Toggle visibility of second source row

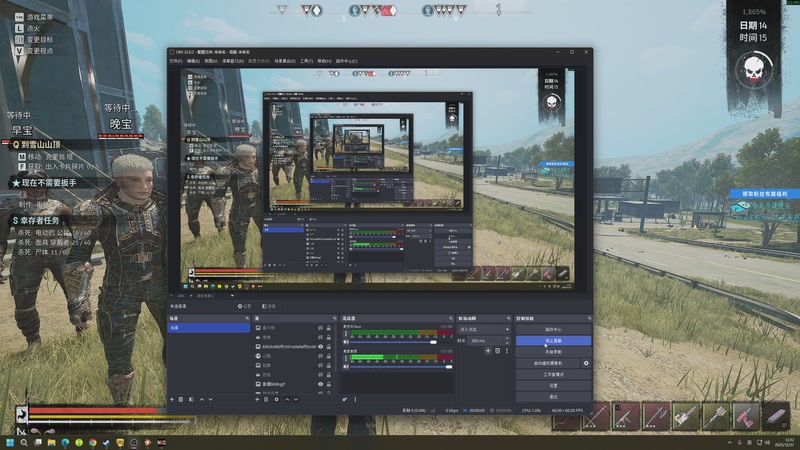[320, 337]
